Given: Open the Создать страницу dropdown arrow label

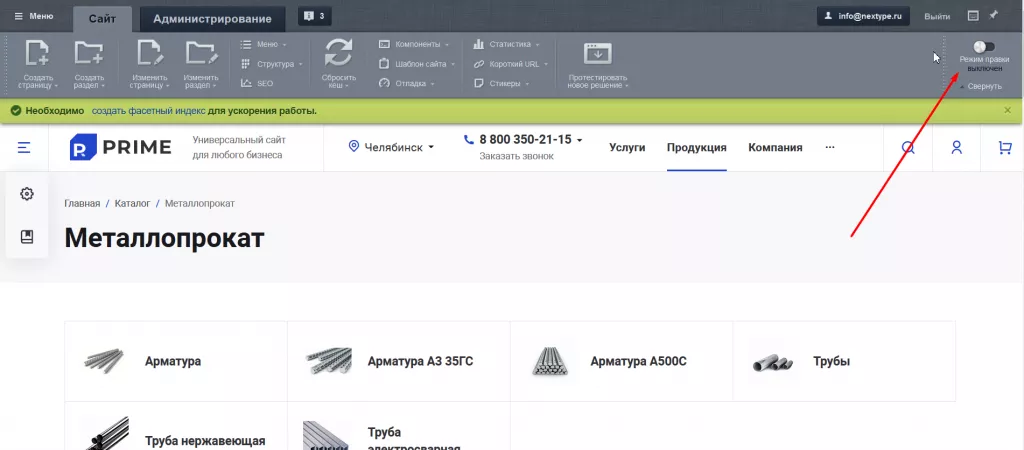Looking at the screenshot, I should 37,82.
